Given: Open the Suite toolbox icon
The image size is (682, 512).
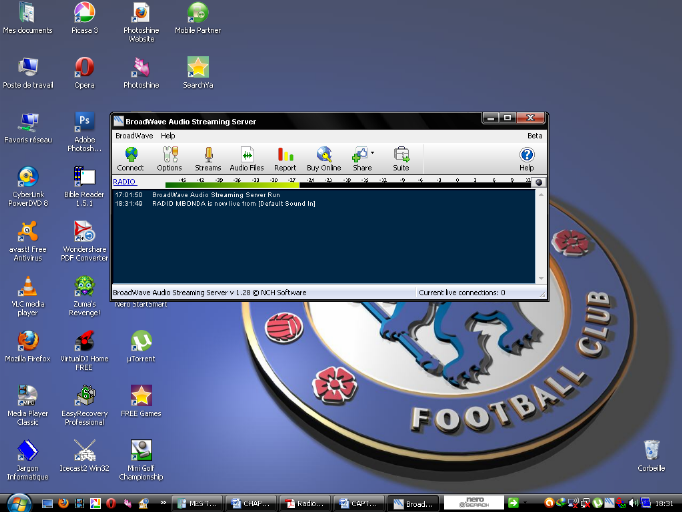Looking at the screenshot, I should (x=401, y=158).
